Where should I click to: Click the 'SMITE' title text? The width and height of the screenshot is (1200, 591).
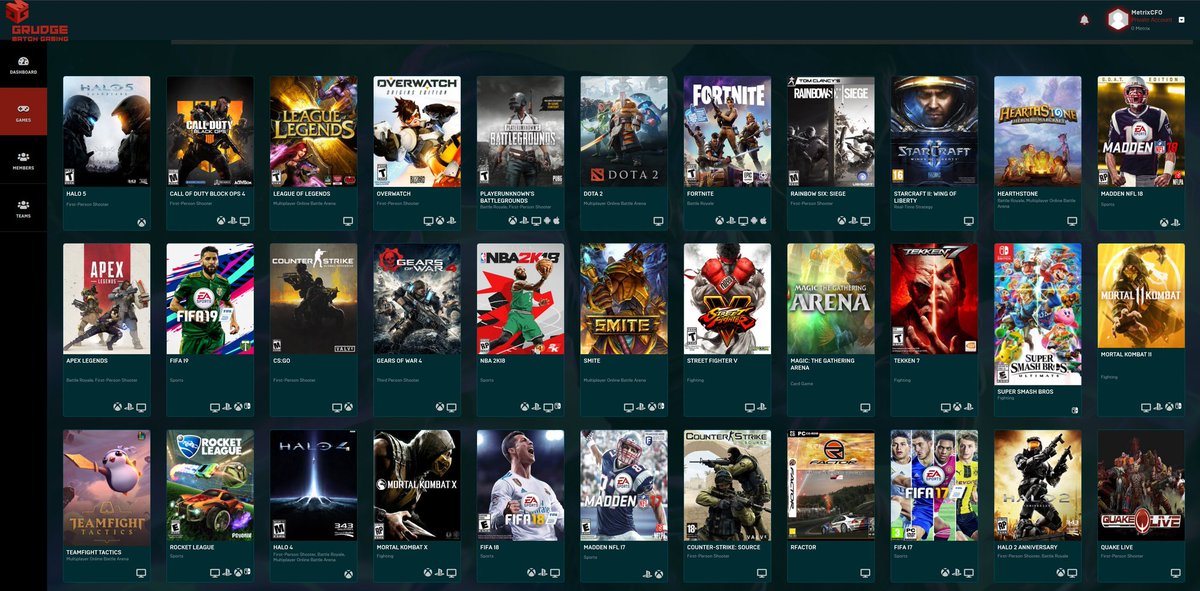point(592,361)
